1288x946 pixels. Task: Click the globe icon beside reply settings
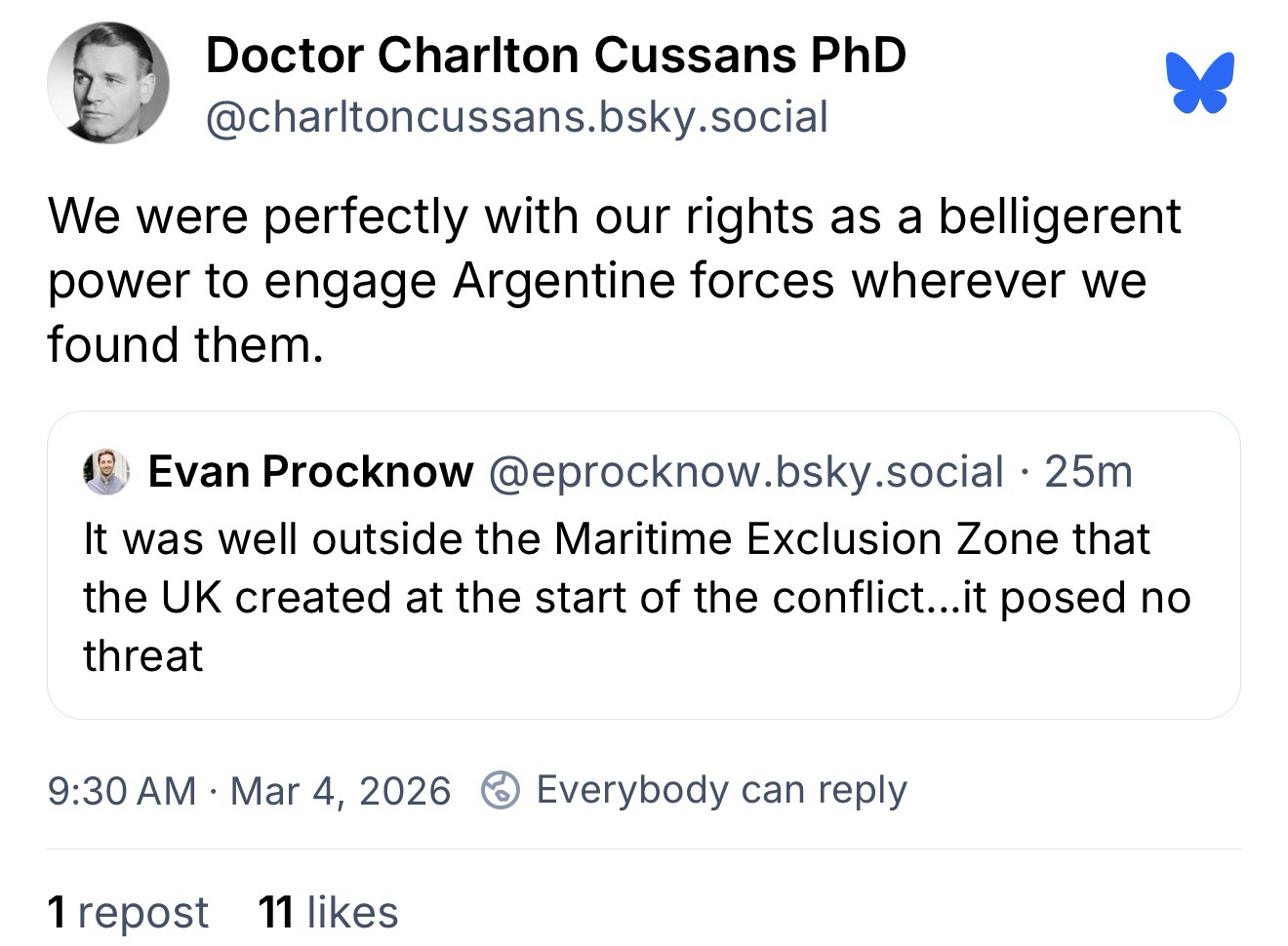point(500,790)
